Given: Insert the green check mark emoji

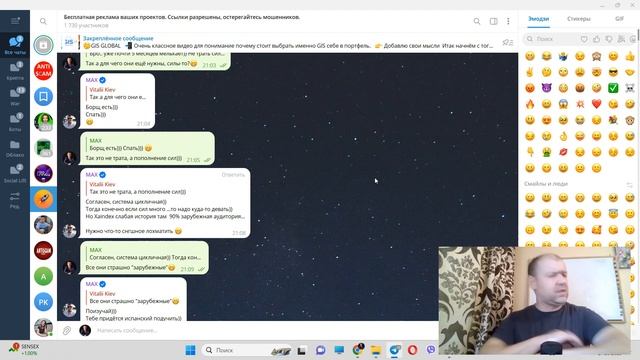Looking at the screenshot, I should pyautogui.click(x=613, y=88).
